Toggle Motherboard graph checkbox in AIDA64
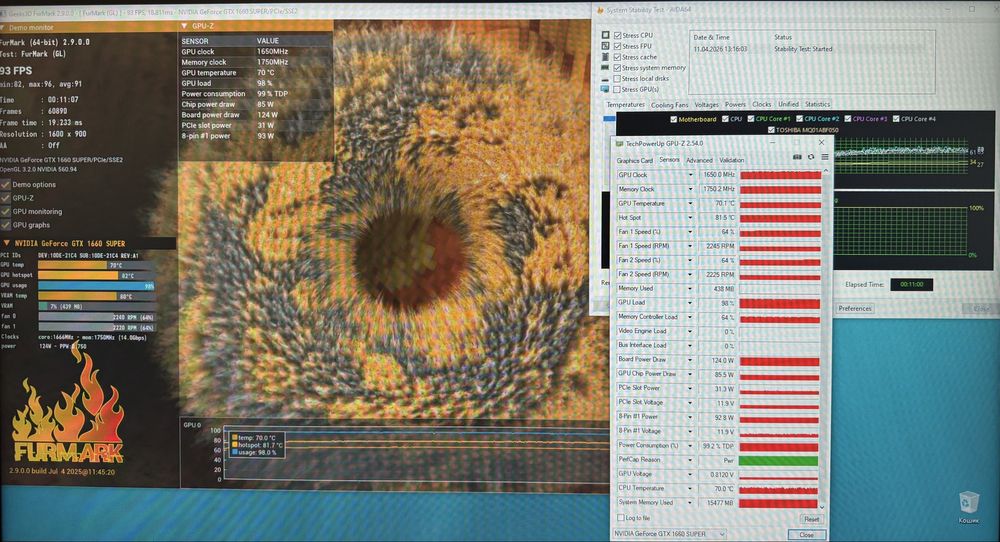This screenshot has height=542, width=1000. (x=673, y=119)
